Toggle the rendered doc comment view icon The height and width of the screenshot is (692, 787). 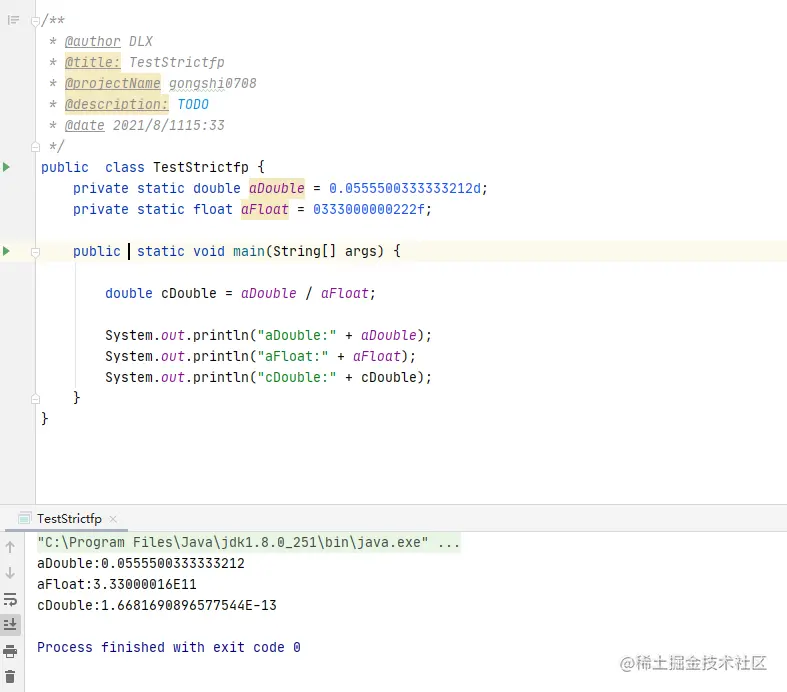[x=13, y=20]
